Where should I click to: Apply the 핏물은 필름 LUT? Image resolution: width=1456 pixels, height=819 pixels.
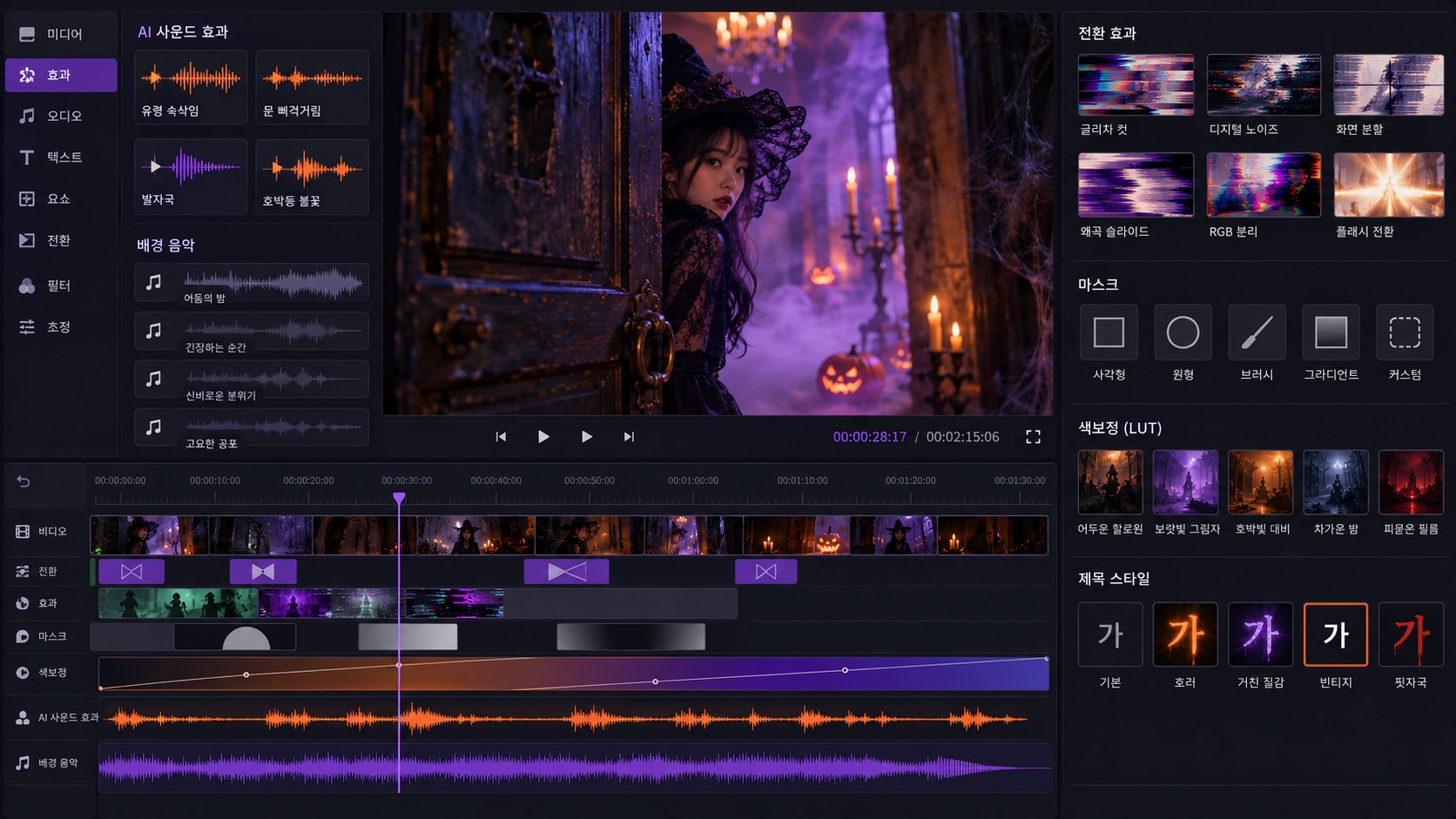(x=1411, y=482)
